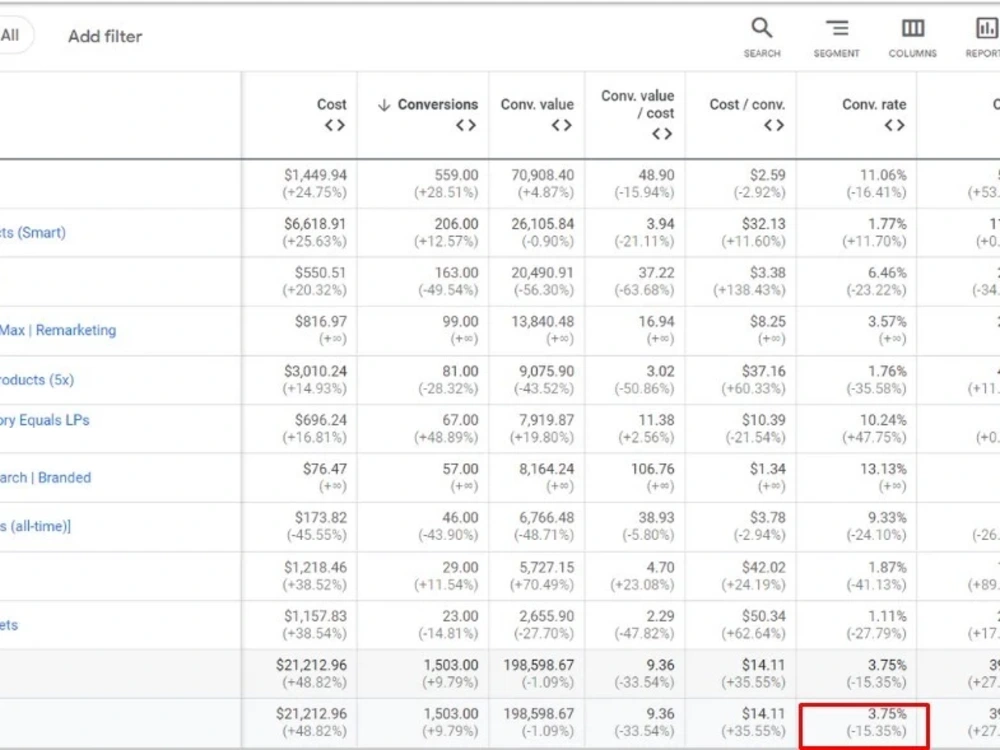Select the 10.24% conversion rate cell
Image resolution: width=1000 pixels, height=750 pixels.
point(857,429)
